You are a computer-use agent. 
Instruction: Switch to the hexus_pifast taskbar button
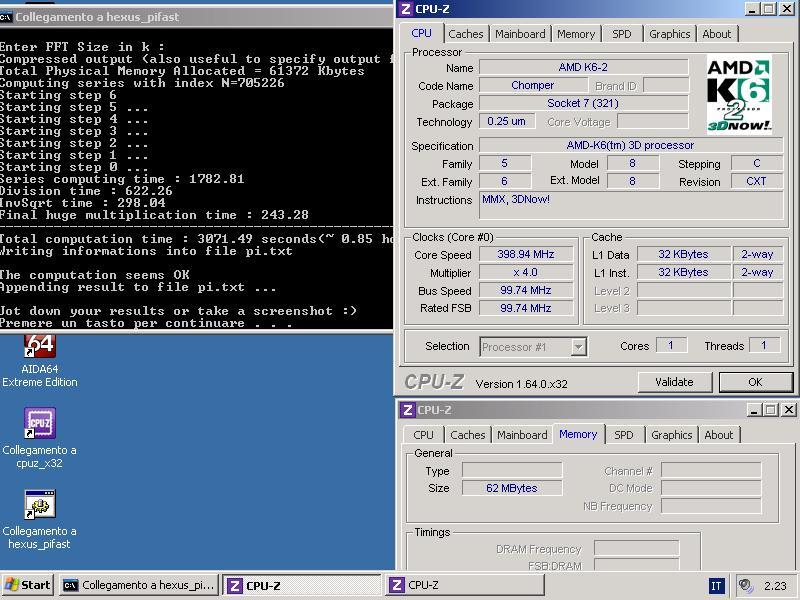pos(139,585)
